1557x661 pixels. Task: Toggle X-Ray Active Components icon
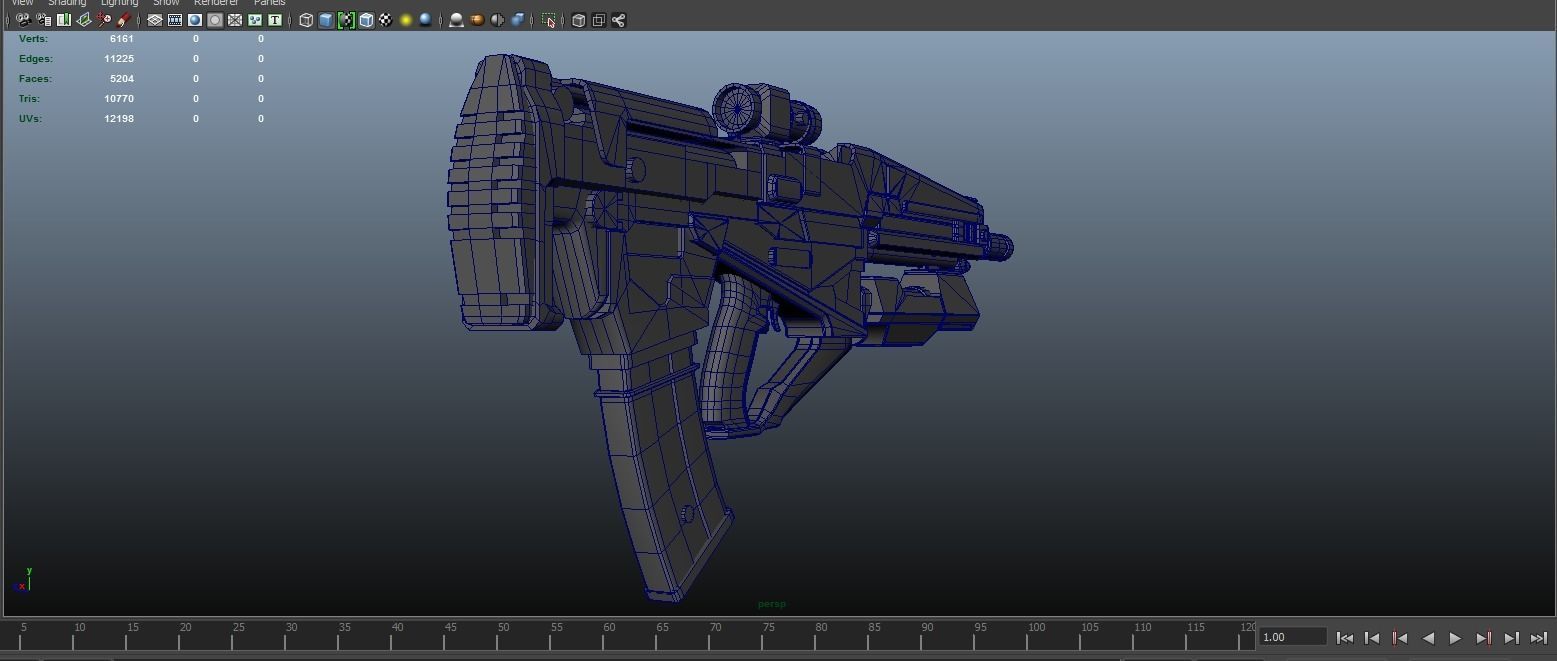pos(598,20)
